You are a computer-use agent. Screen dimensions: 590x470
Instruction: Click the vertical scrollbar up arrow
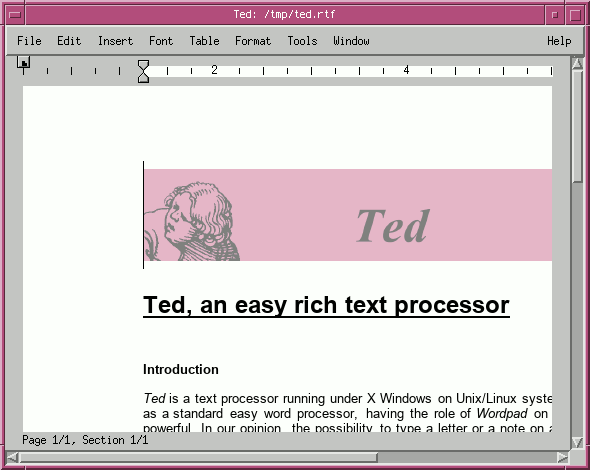[577, 63]
